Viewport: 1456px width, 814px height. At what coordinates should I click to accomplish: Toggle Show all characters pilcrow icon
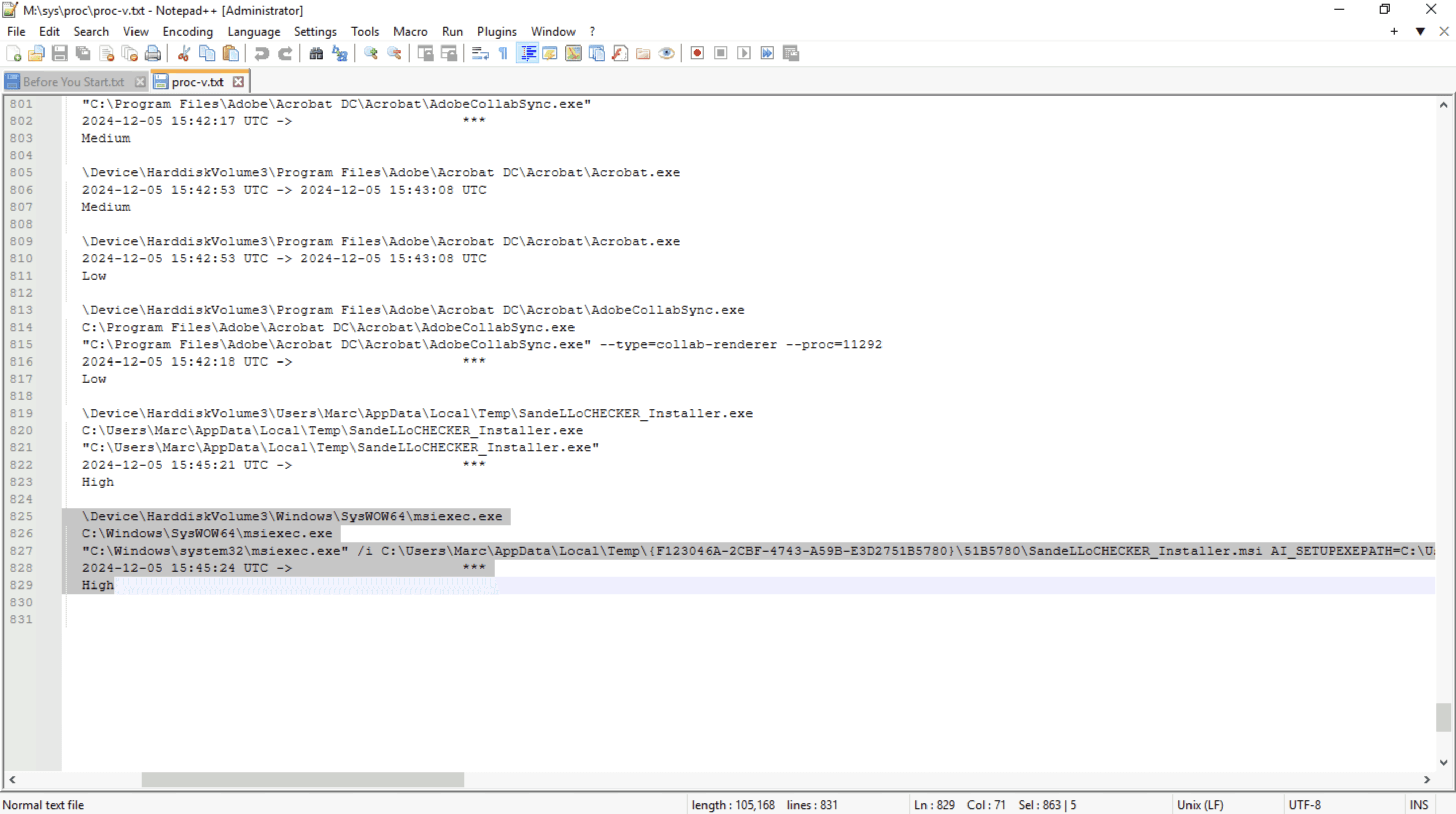pos(503,53)
